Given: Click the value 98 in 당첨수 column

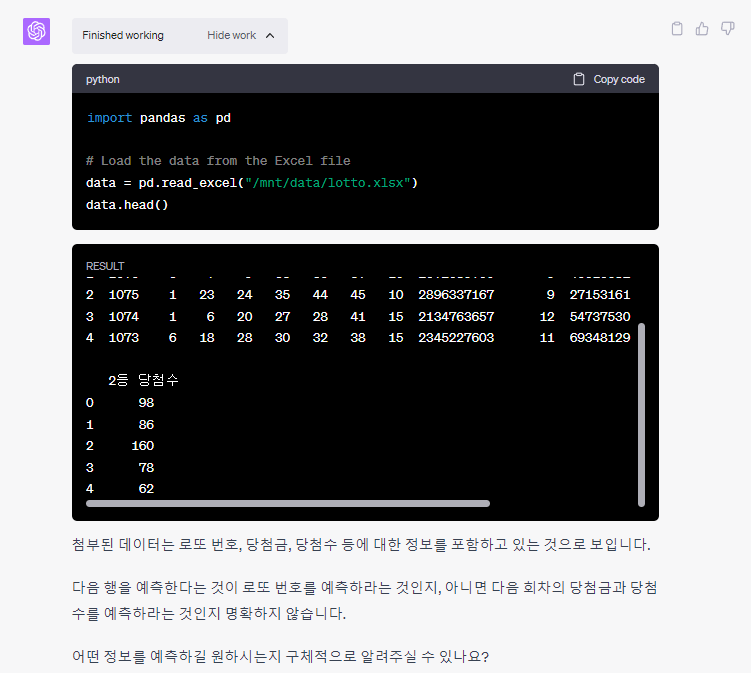Looking at the screenshot, I should pos(146,403).
